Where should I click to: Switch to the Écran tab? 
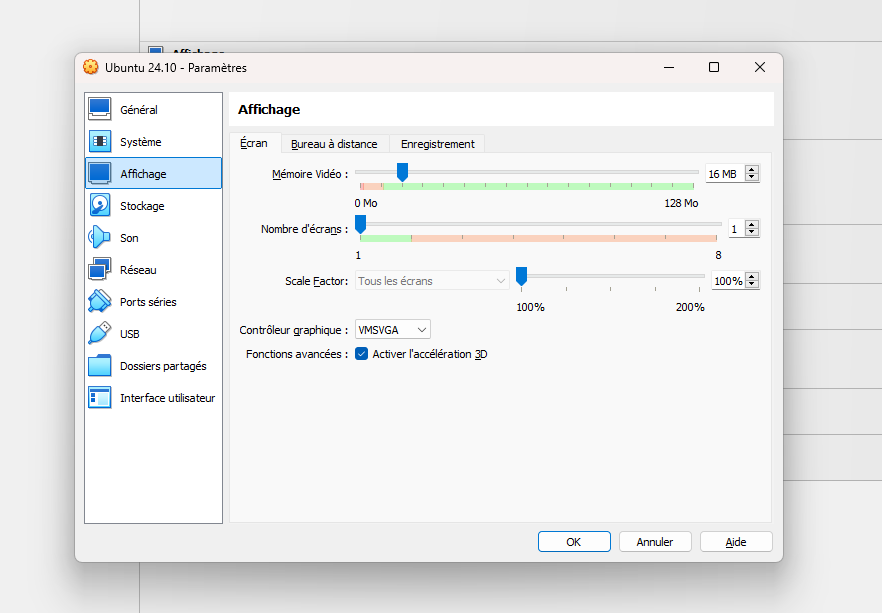point(254,143)
